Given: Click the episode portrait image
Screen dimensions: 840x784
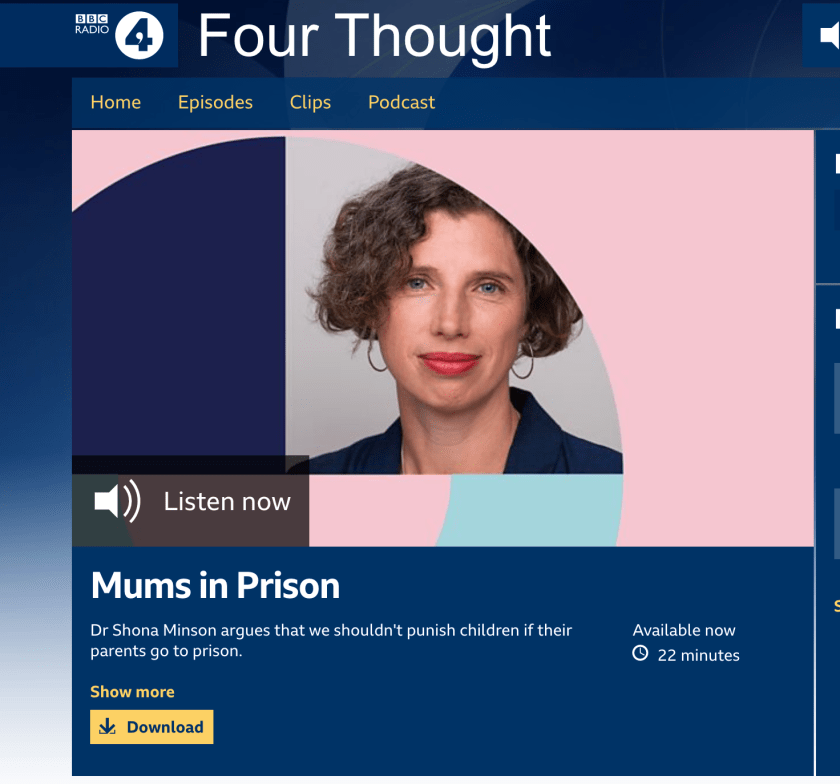Looking at the screenshot, I should pyautogui.click(x=443, y=338).
